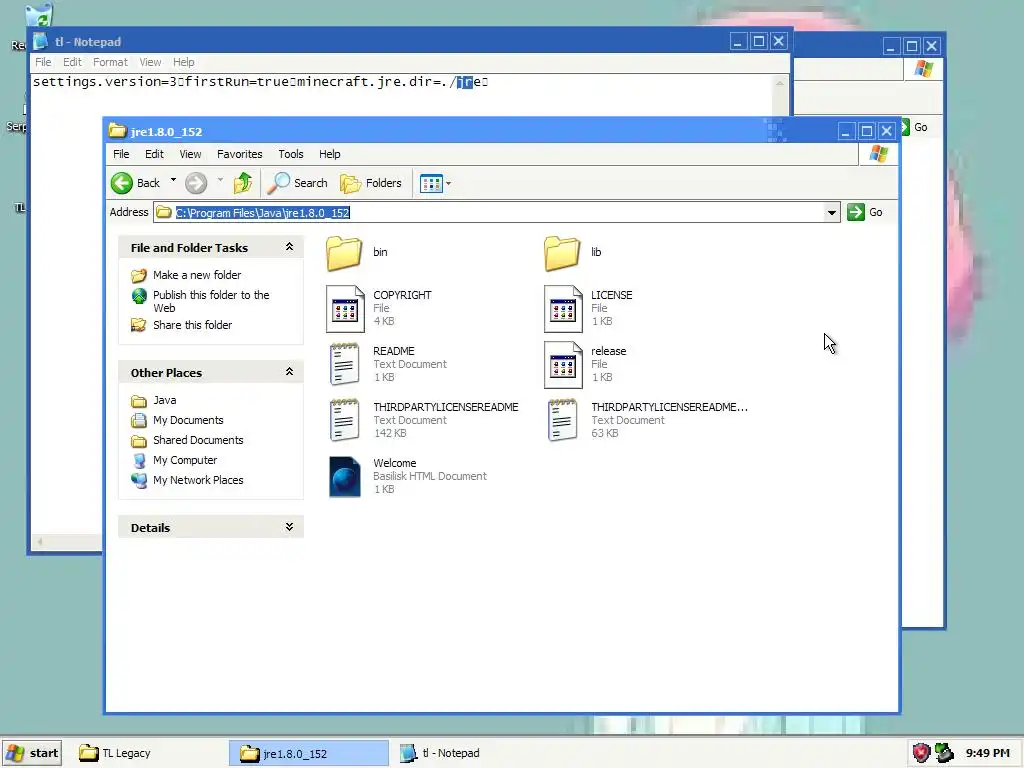Click the Back arrow icon in Explorer toolbar
1024x768 pixels.
tap(121, 183)
